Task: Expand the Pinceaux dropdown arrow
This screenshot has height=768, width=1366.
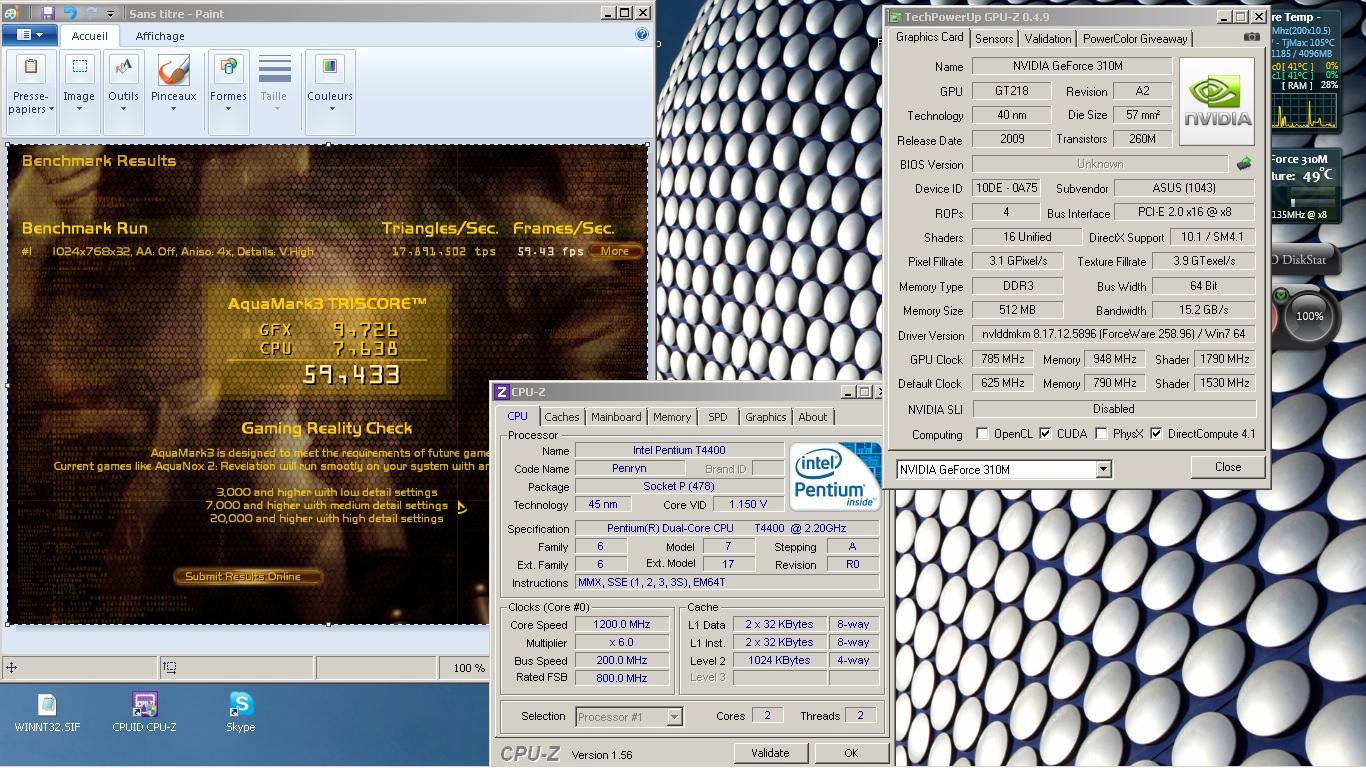Action: (x=173, y=109)
